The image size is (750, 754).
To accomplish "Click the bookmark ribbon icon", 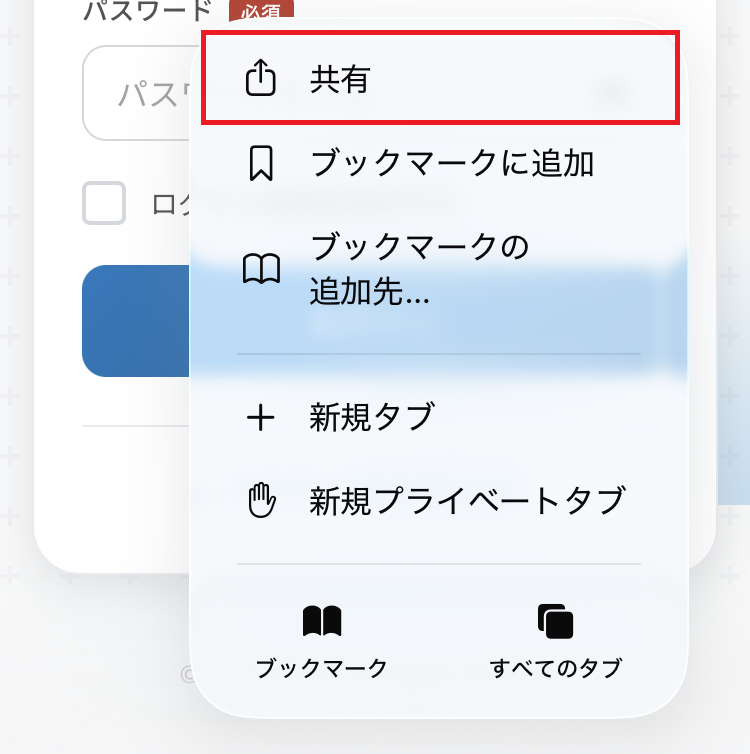I will (261, 163).
